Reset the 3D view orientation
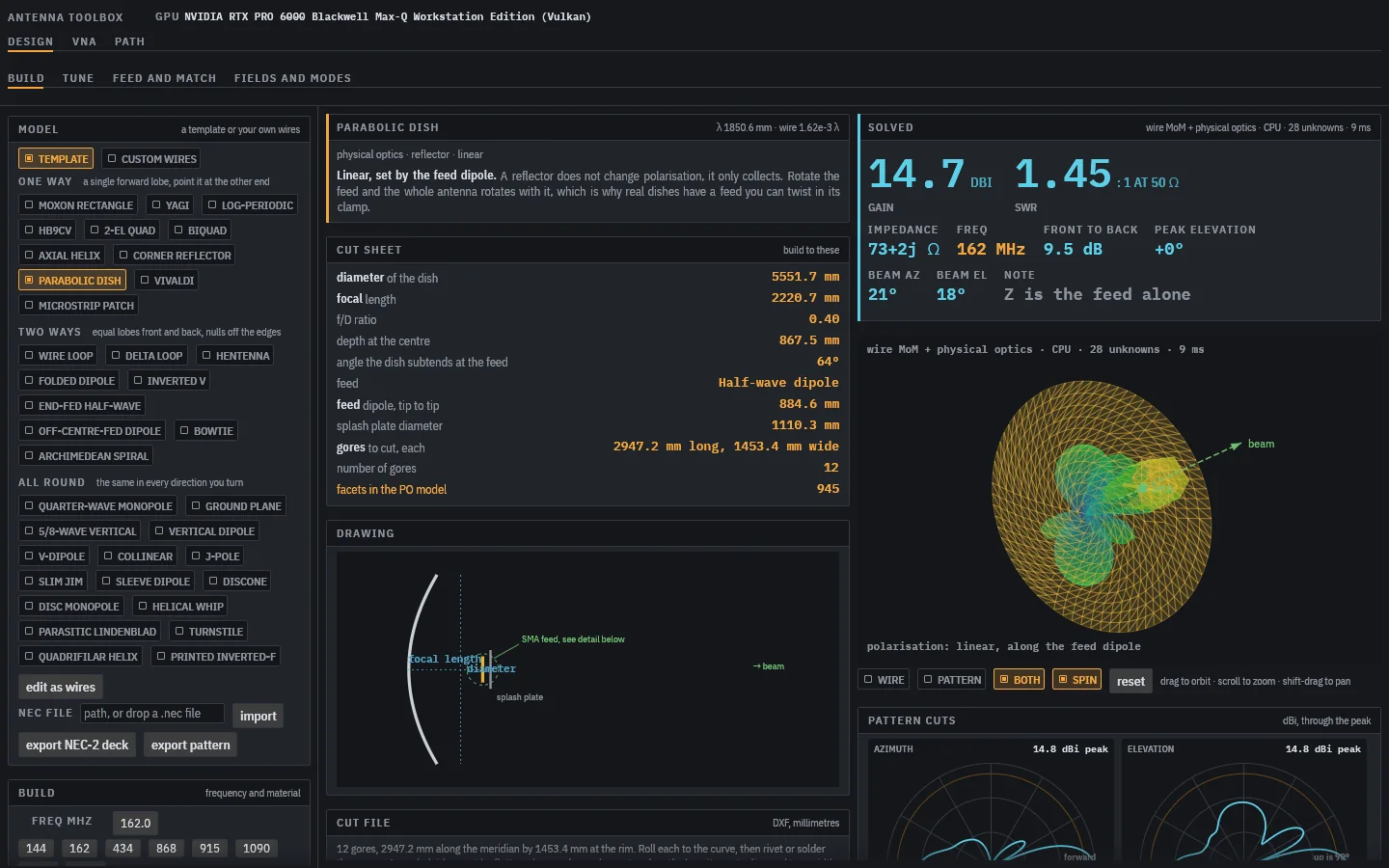Screen dimensions: 1389x868 click(1130, 681)
